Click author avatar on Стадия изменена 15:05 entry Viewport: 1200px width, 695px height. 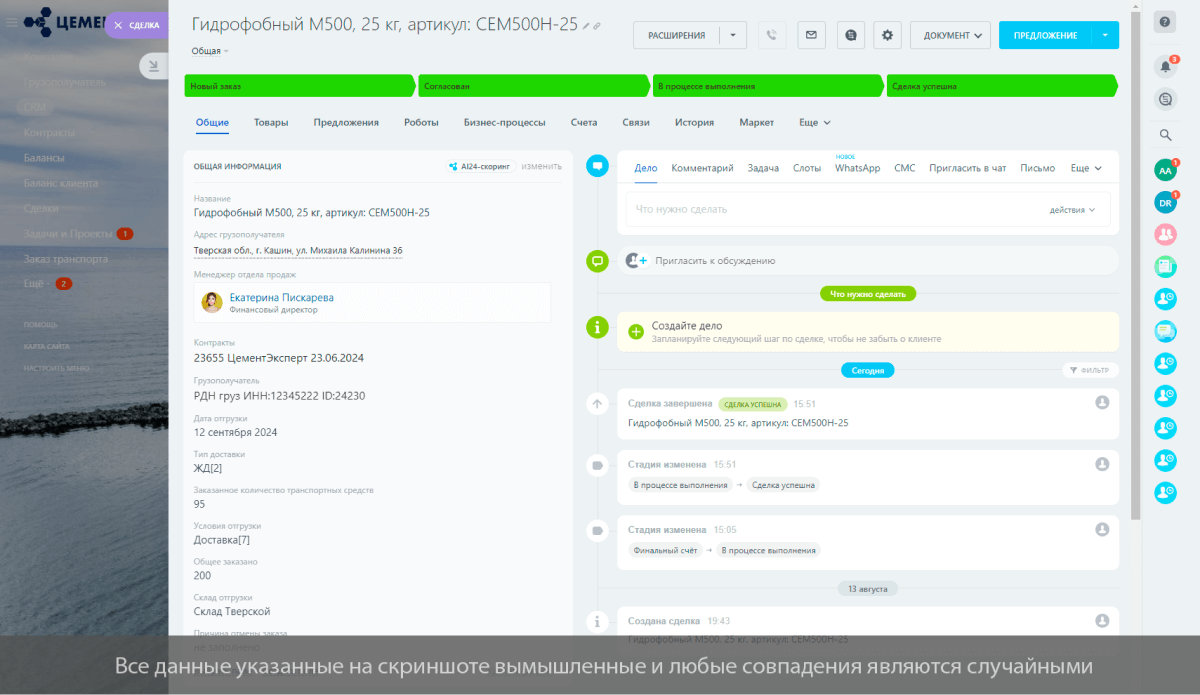pyautogui.click(x=1102, y=530)
